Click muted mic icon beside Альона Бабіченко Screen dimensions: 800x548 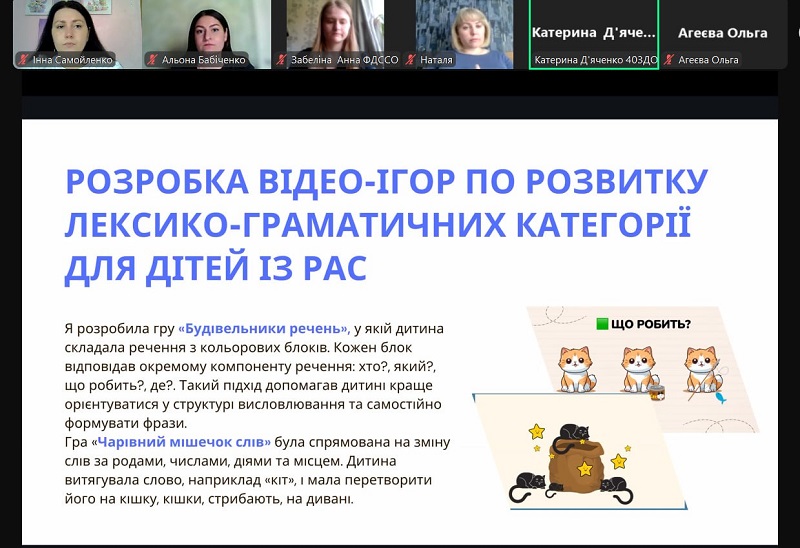152,60
